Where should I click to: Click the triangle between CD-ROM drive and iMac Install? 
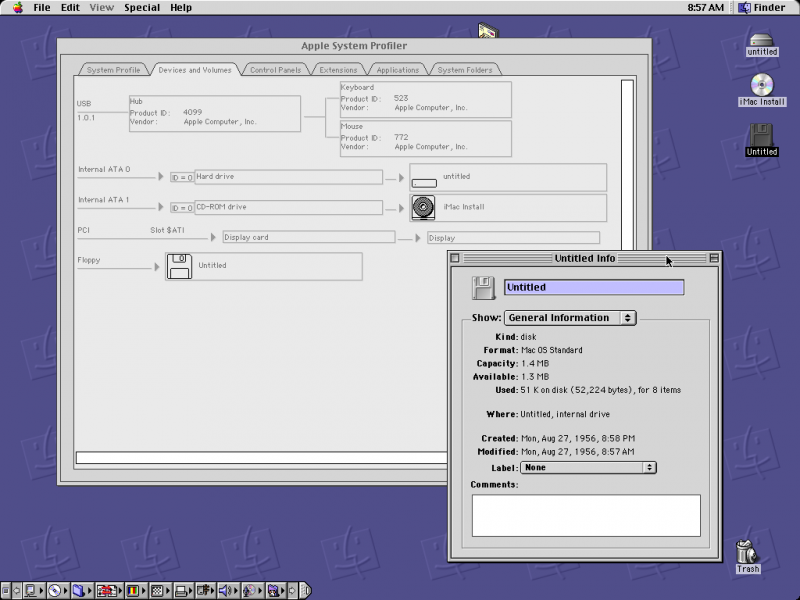tap(401, 208)
